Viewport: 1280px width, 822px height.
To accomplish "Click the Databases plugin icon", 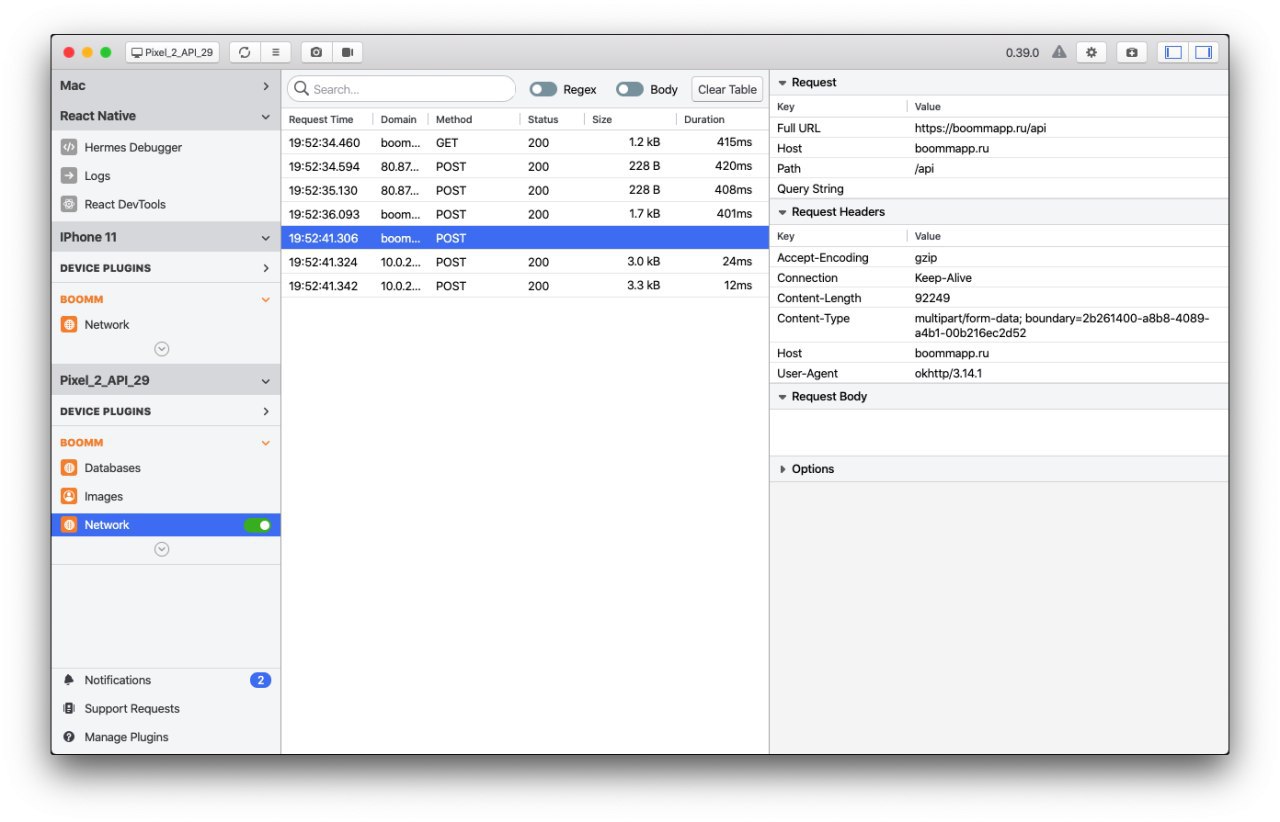I will coord(69,468).
